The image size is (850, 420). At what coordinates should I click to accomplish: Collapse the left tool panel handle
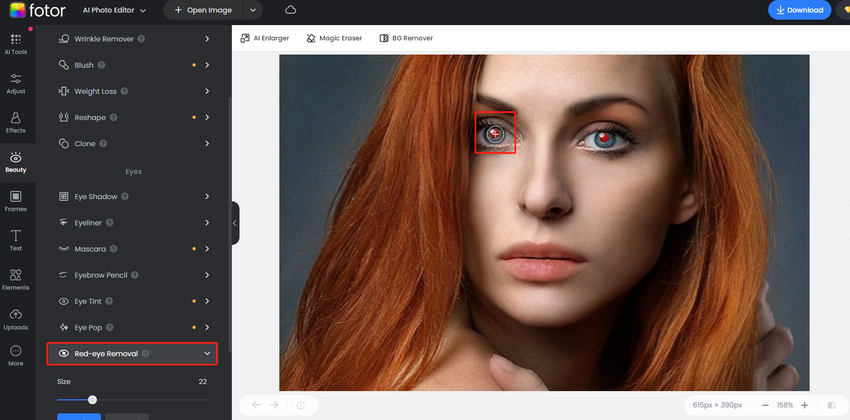tap(235, 223)
